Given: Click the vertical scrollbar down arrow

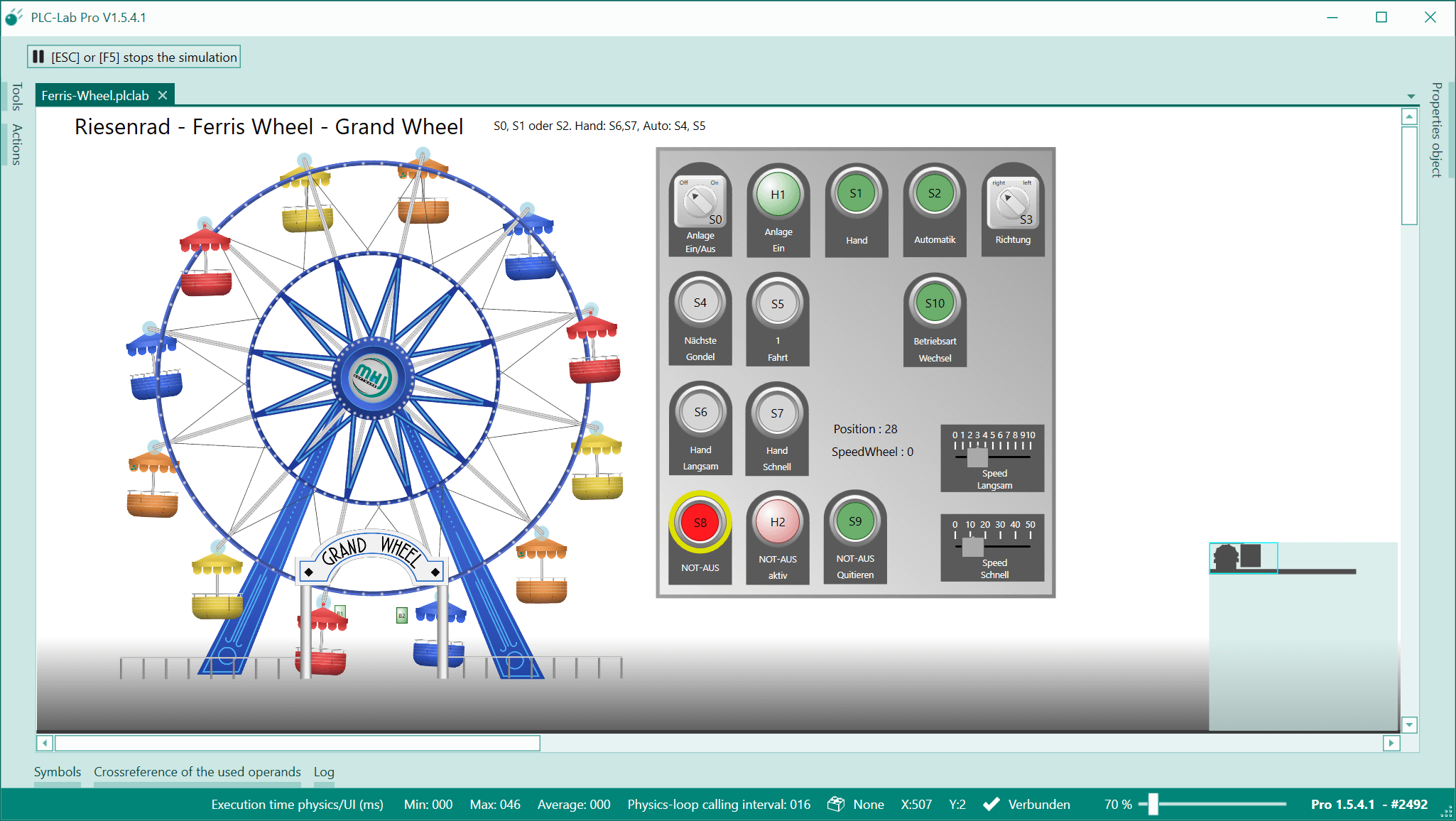Looking at the screenshot, I should click(x=1409, y=724).
